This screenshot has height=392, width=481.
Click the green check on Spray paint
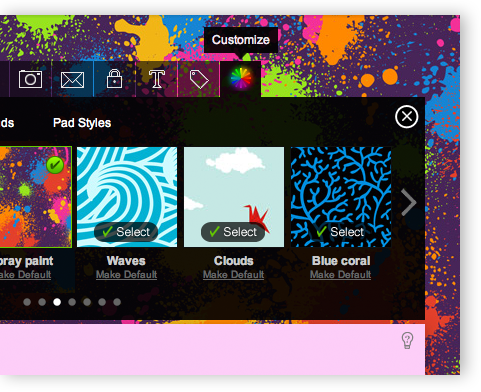(55, 165)
